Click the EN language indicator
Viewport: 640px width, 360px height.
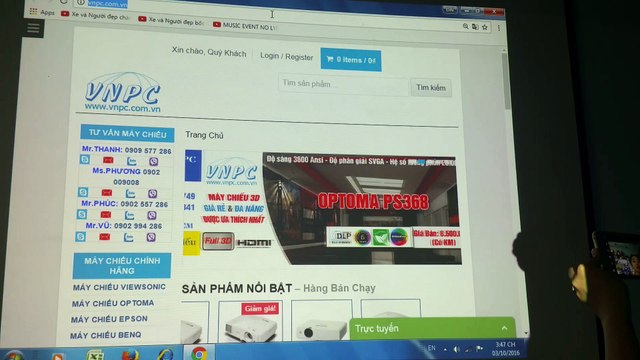431,348
